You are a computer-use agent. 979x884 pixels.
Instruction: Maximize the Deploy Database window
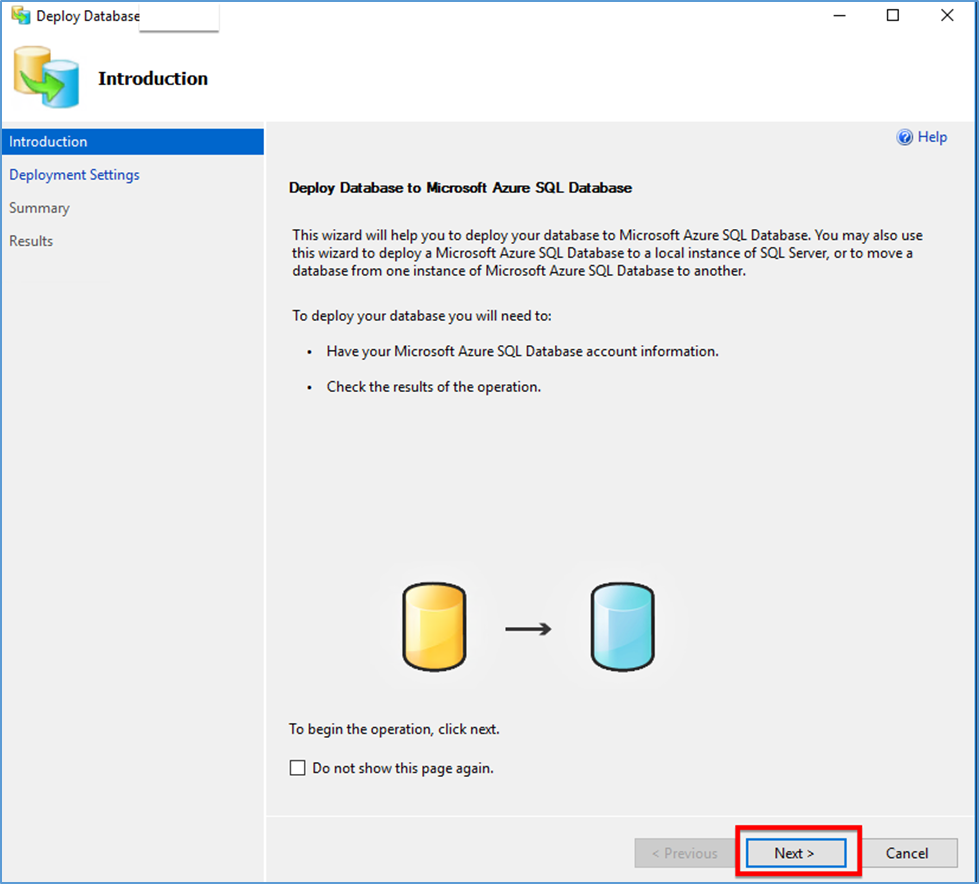click(893, 15)
